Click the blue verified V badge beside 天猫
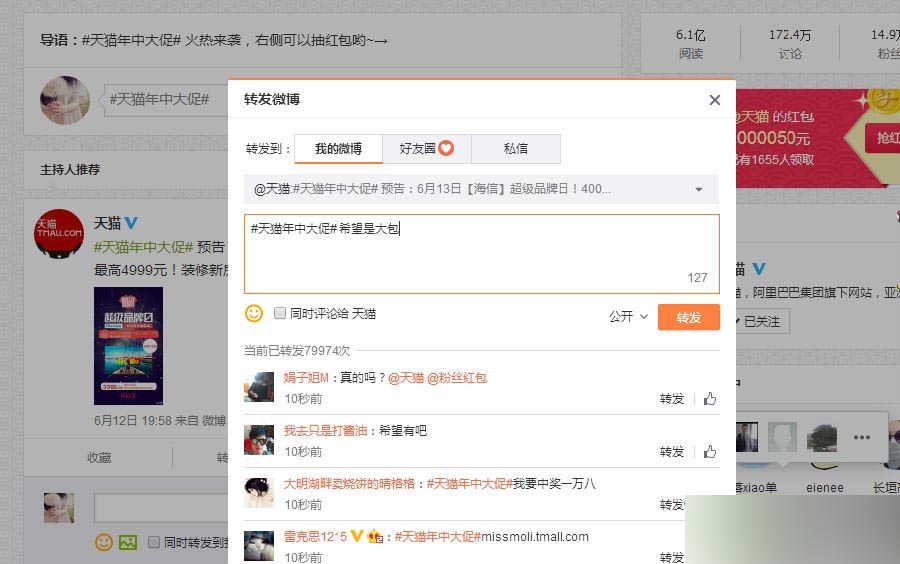This screenshot has height=564, width=900. [131, 223]
